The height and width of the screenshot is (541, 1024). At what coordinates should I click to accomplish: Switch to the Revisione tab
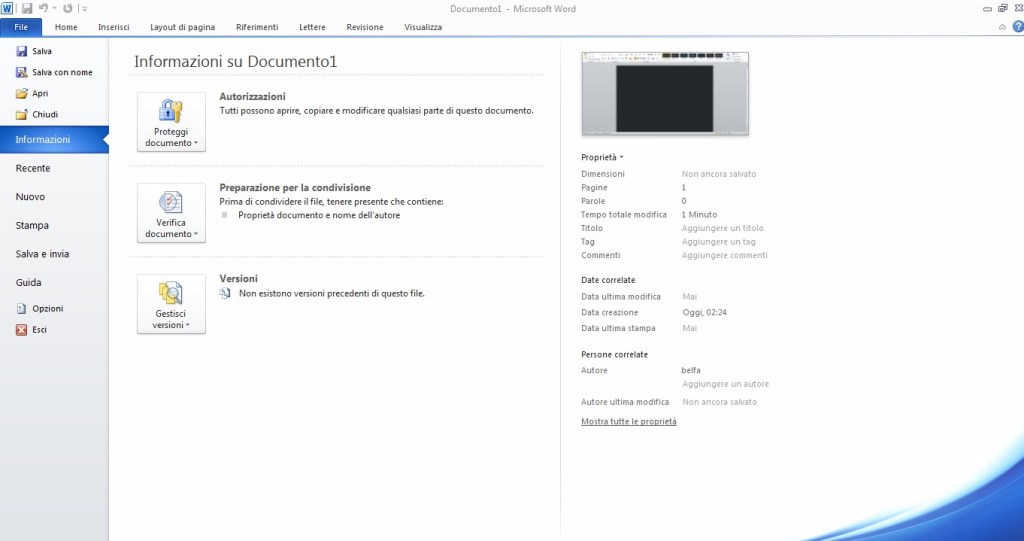364,27
